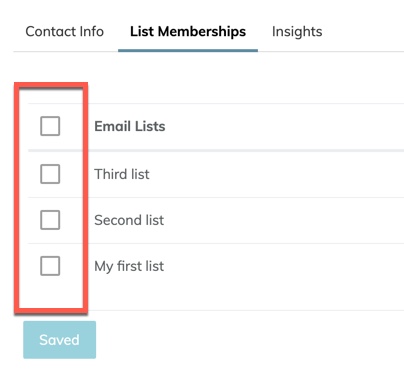Add contact to Third list via its checkbox
The height and width of the screenshot is (374, 404).
click(x=50, y=174)
